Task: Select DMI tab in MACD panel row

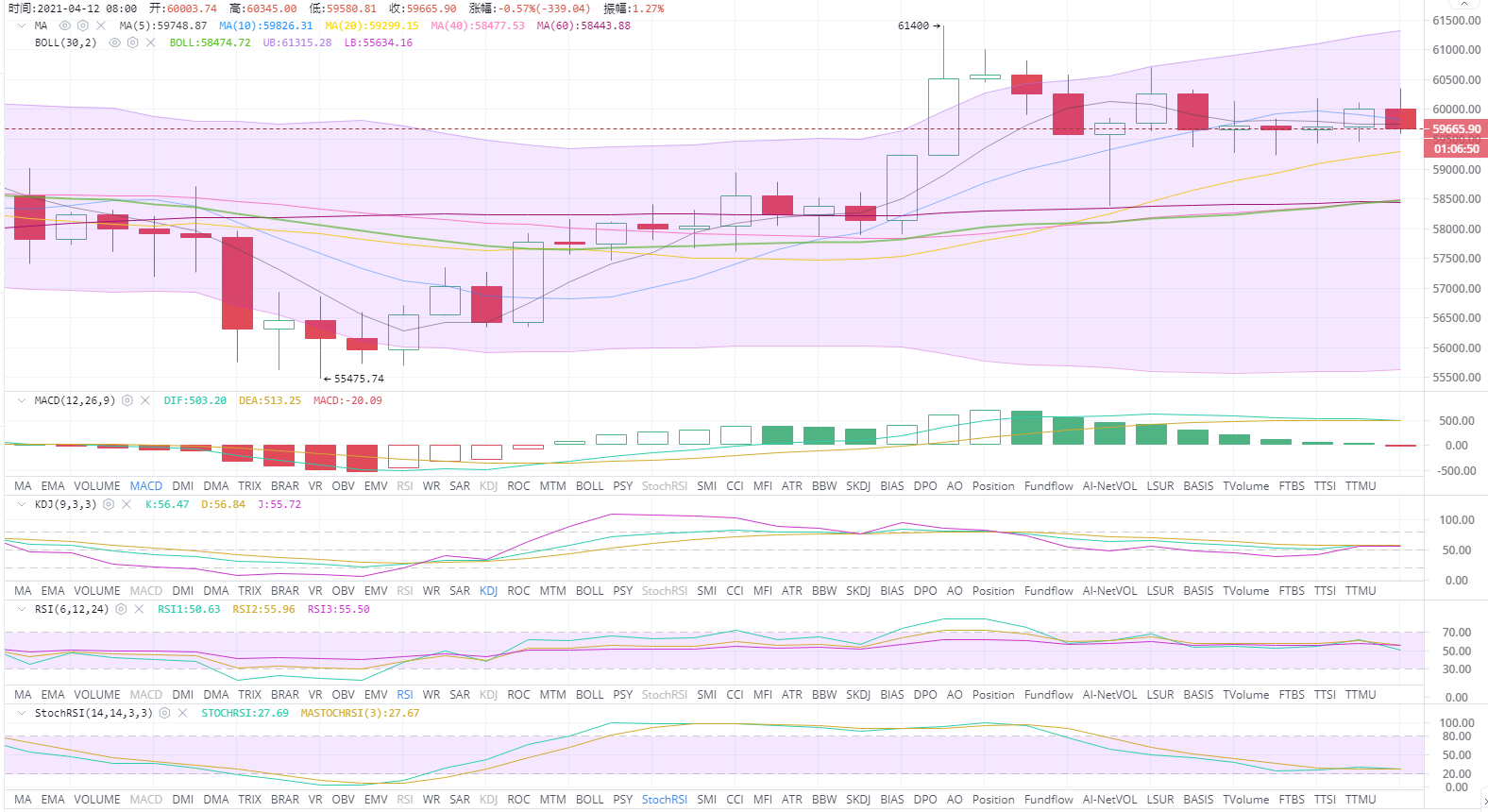Action: 183,486
